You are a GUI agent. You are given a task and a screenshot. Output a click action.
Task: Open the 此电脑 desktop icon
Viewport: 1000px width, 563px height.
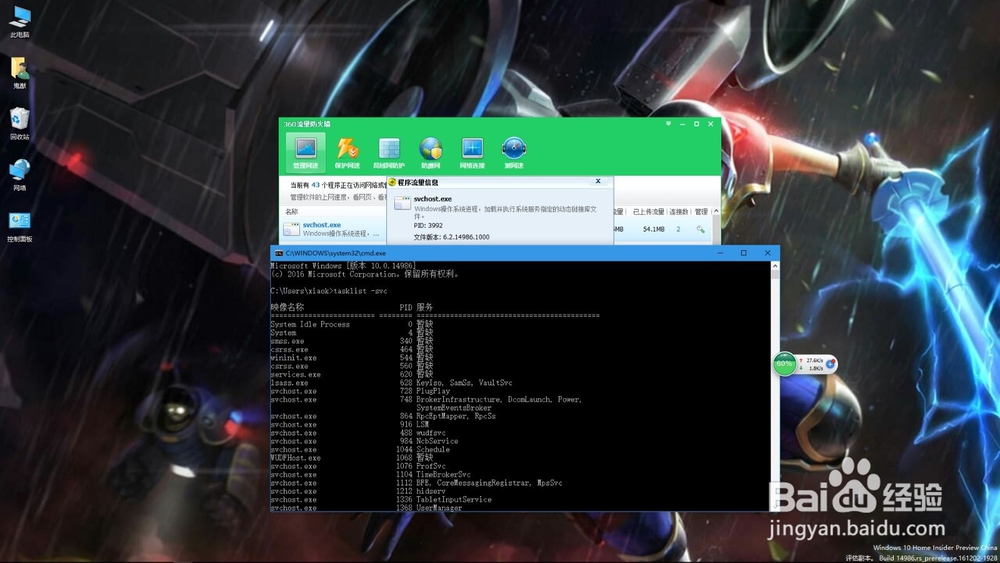point(20,22)
